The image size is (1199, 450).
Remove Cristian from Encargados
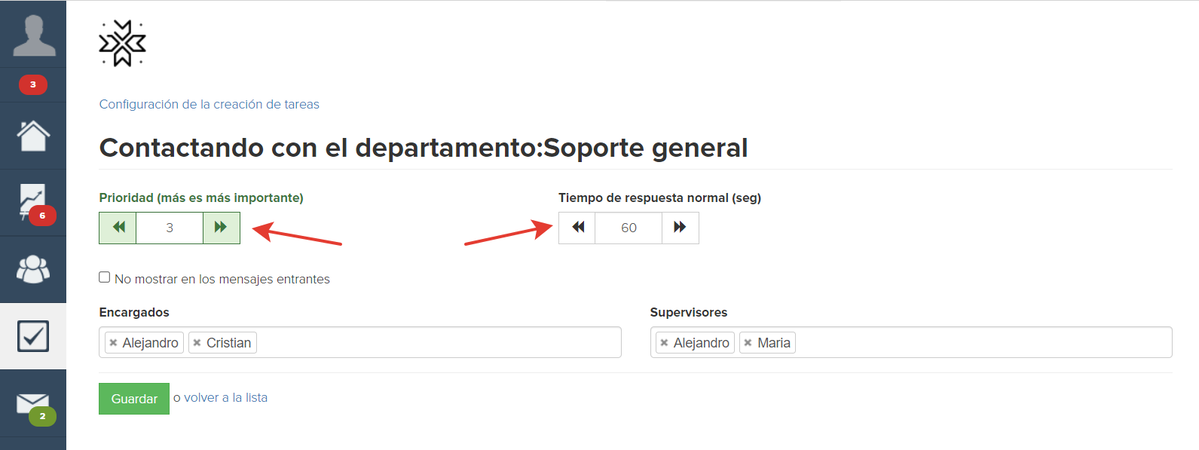point(197,343)
